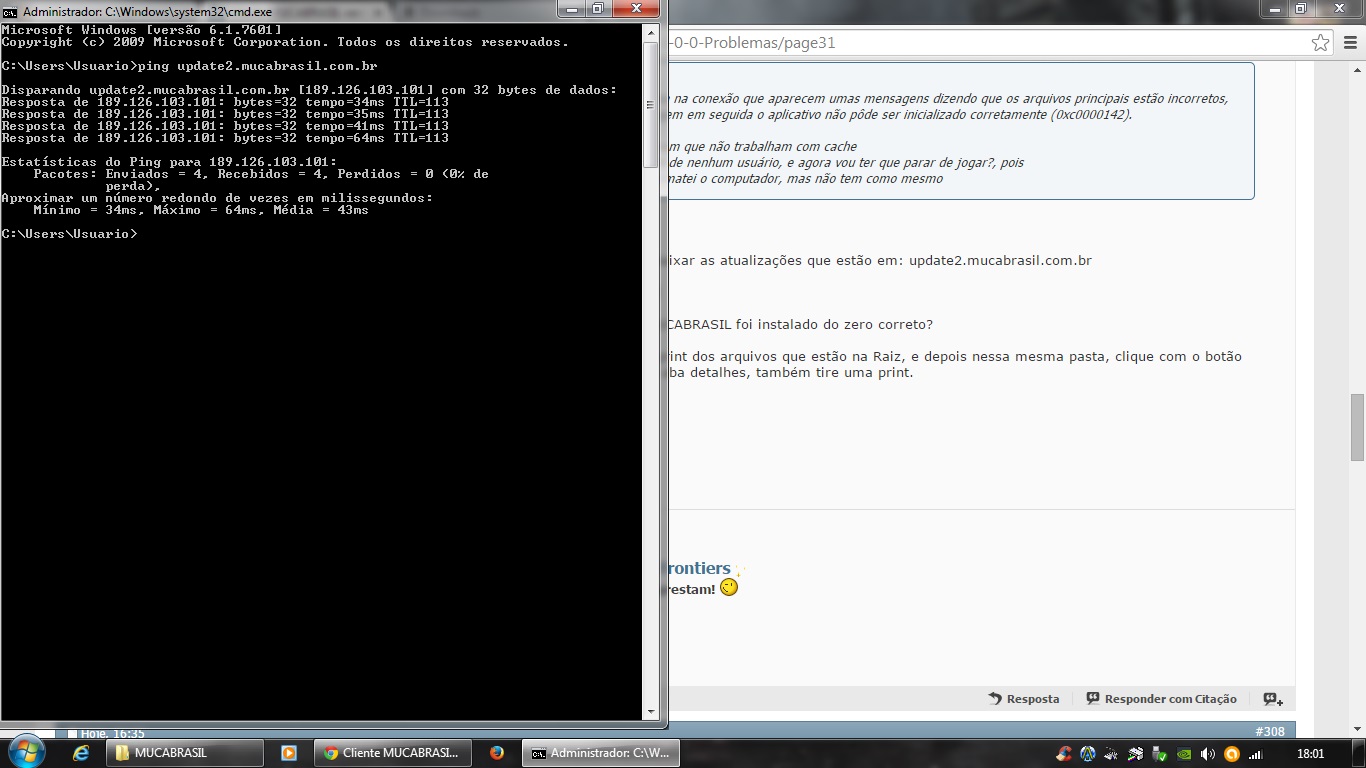This screenshot has width=1366, height=768.
Task: Open Windows Media Player taskbar icon
Action: point(288,753)
